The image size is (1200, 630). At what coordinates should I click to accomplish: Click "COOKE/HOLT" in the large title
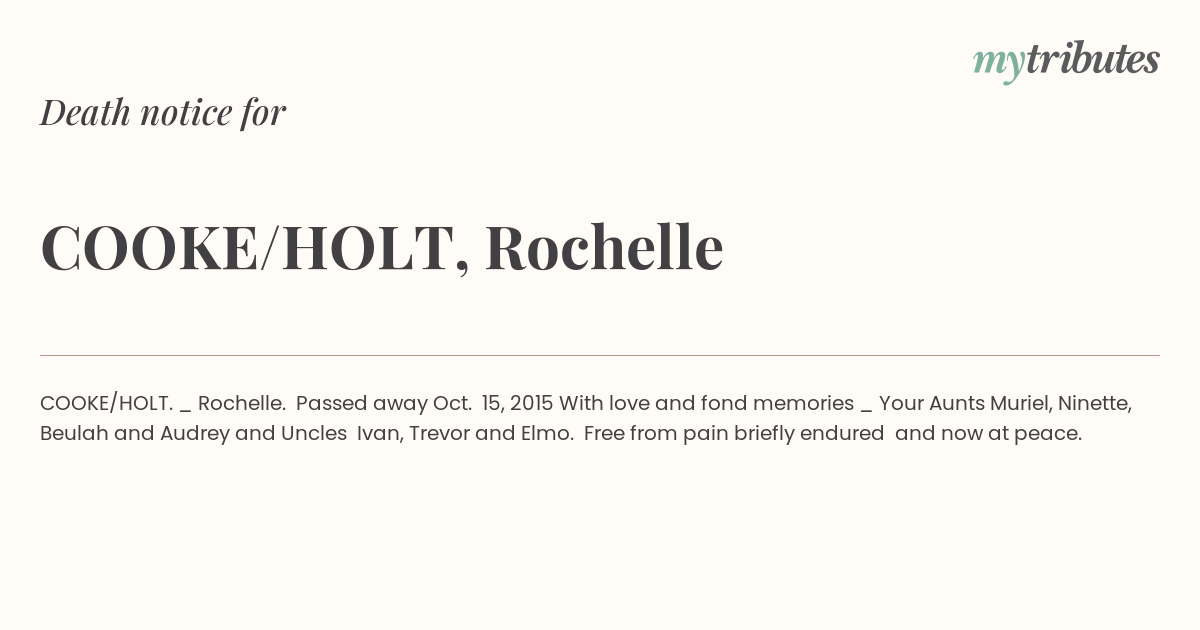[254, 248]
